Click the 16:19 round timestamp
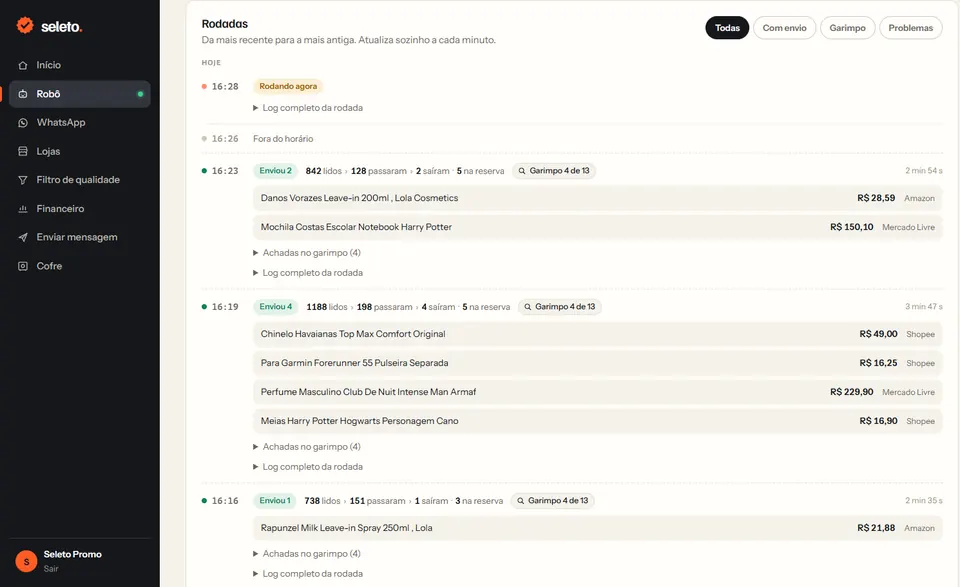This screenshot has width=960, height=587. tap(225, 307)
